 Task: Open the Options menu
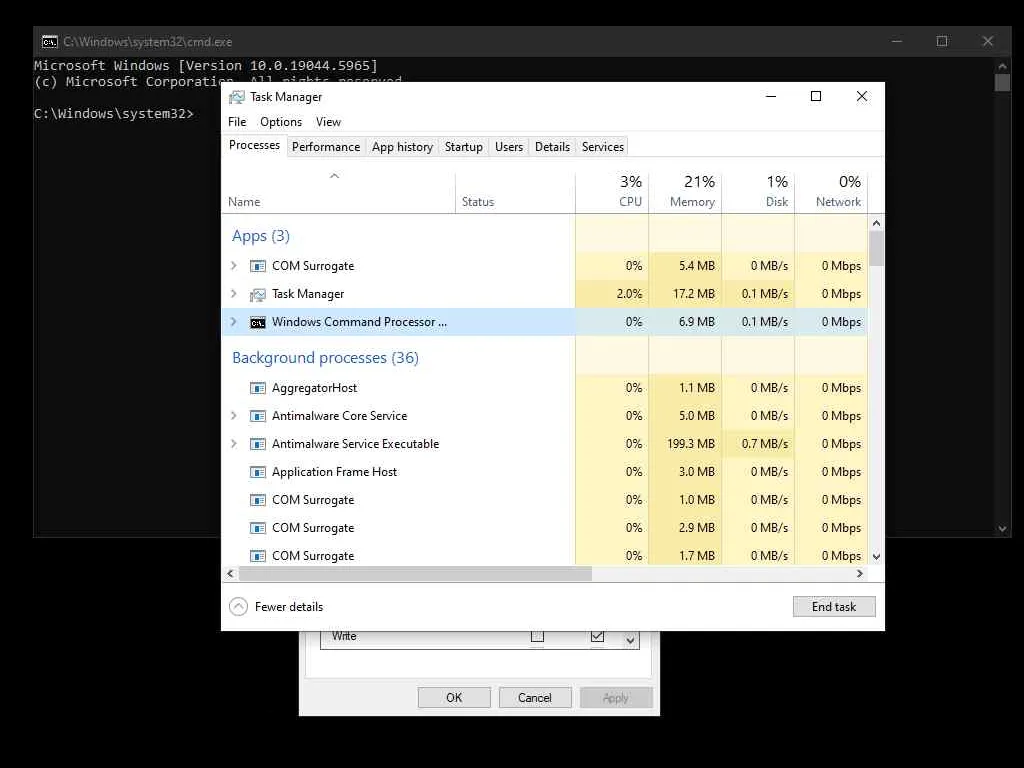281,122
